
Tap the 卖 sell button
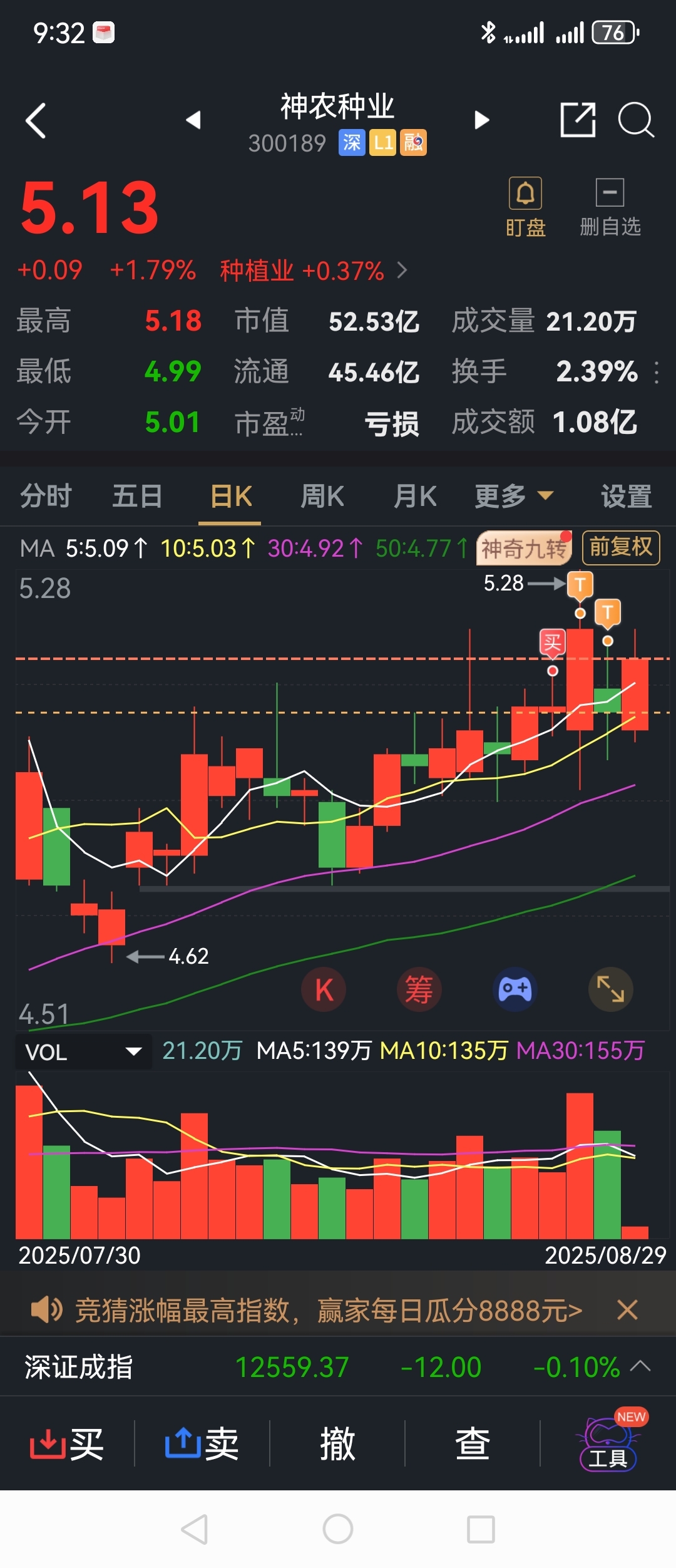[202, 1443]
